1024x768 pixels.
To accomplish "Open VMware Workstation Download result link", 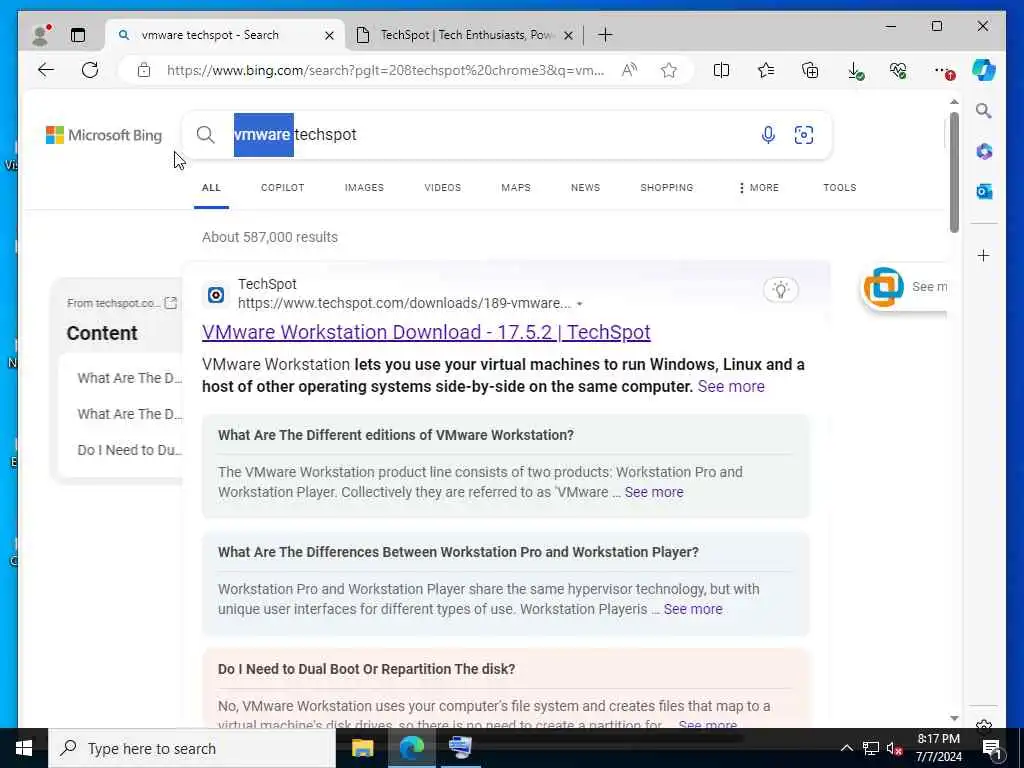I will pyautogui.click(x=426, y=332).
